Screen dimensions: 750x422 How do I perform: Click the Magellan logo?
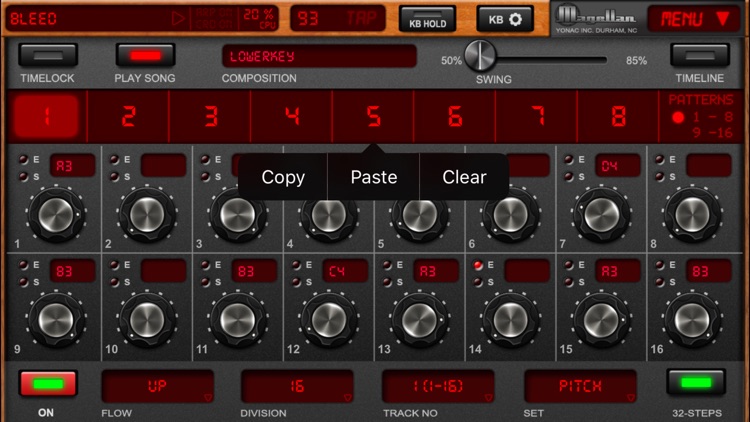[596, 19]
